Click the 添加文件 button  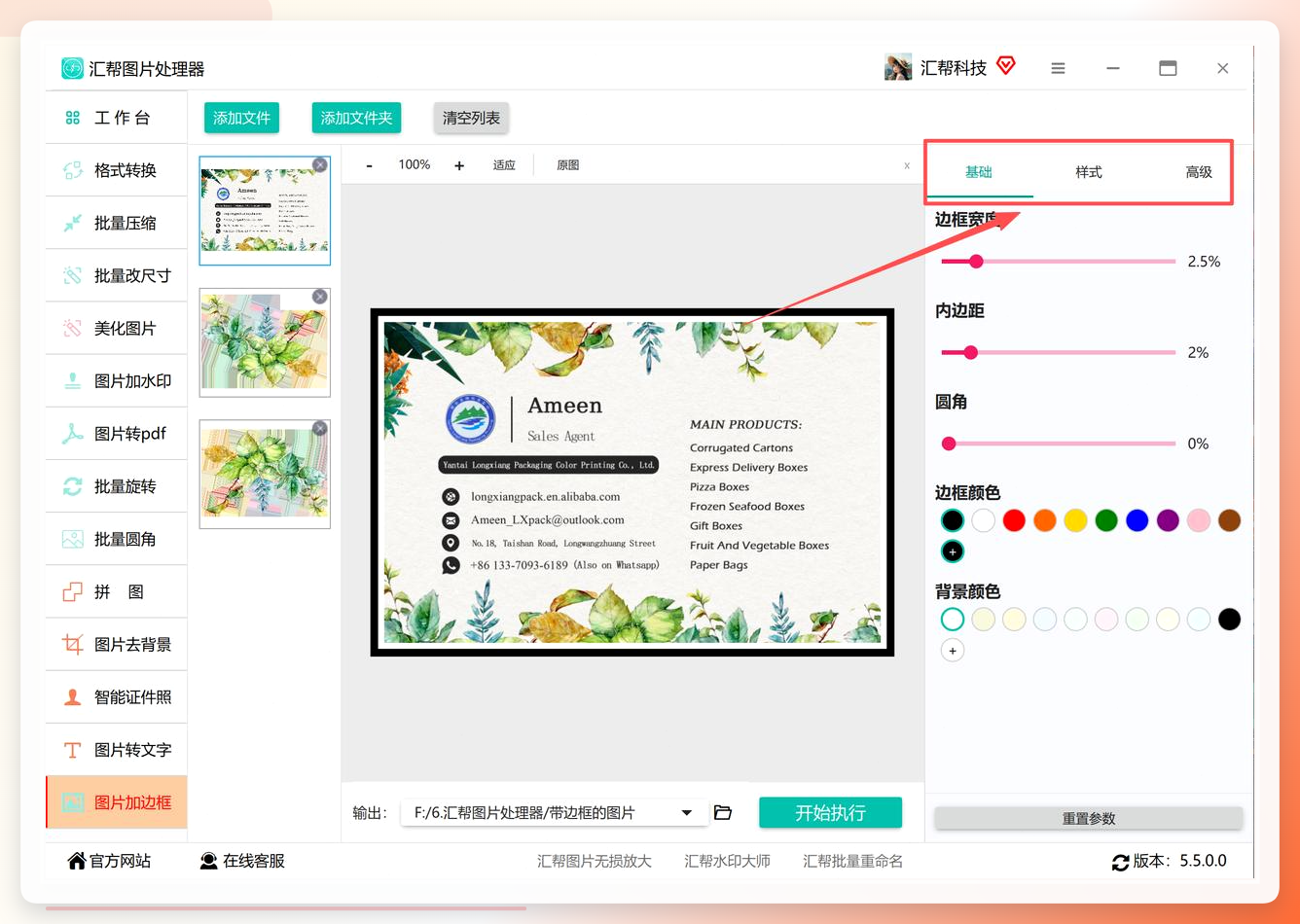point(241,118)
